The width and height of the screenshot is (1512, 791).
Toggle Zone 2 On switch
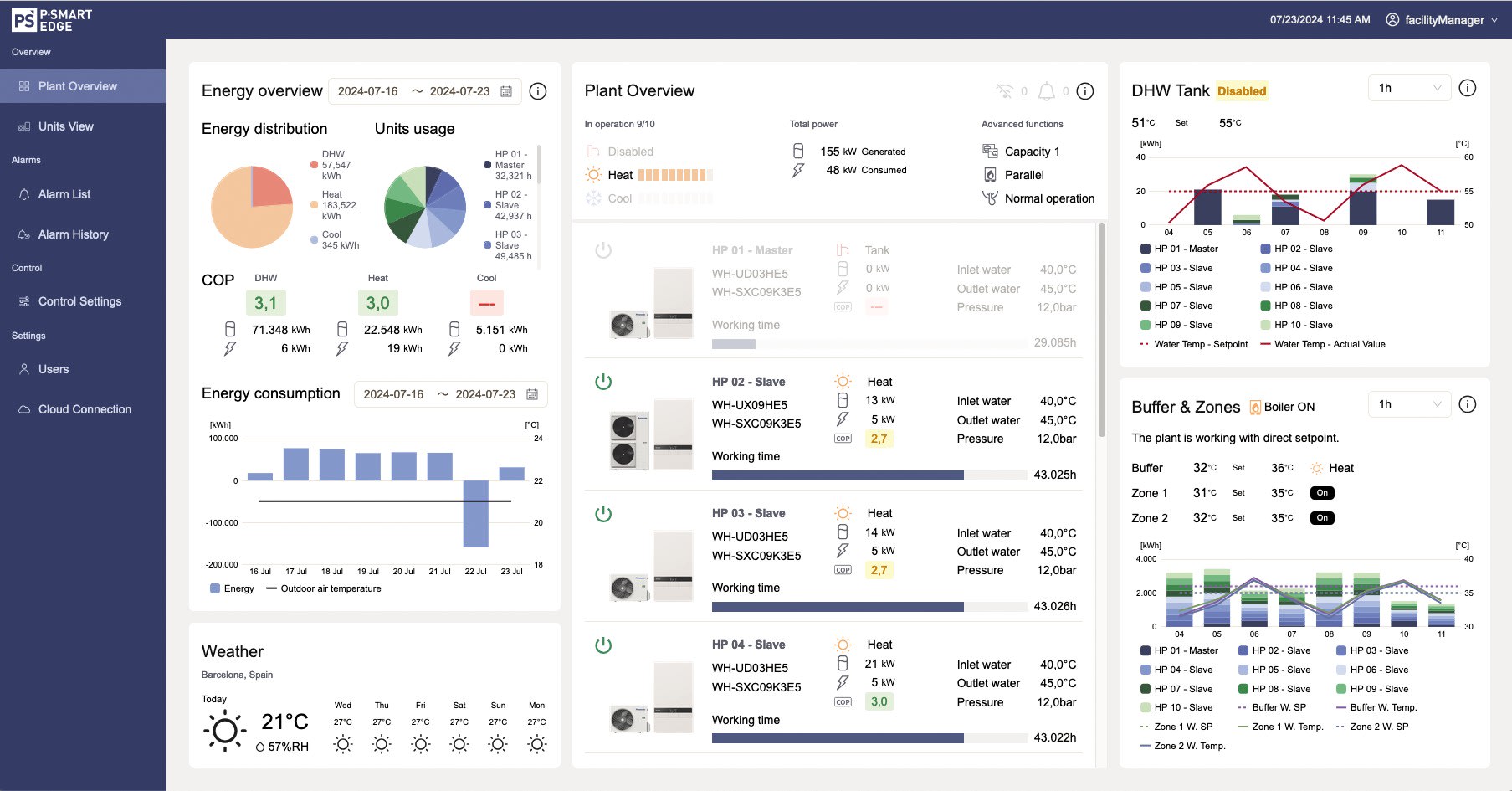click(x=1321, y=518)
